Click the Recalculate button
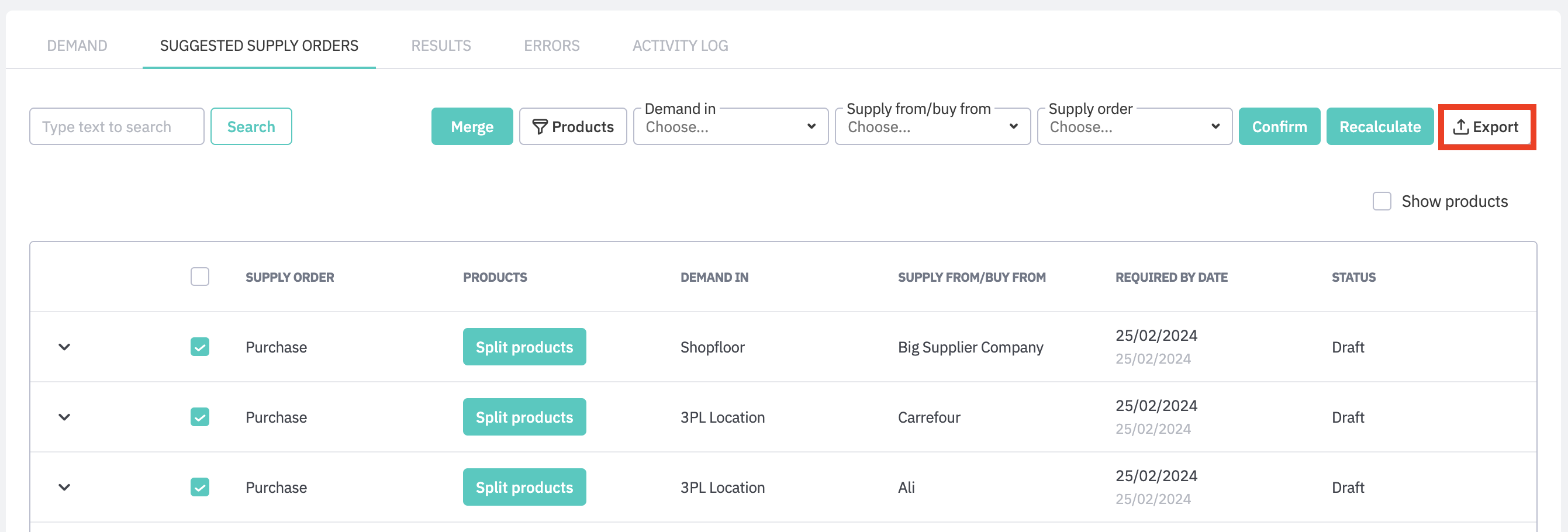This screenshot has width=1568, height=532. [x=1379, y=127]
